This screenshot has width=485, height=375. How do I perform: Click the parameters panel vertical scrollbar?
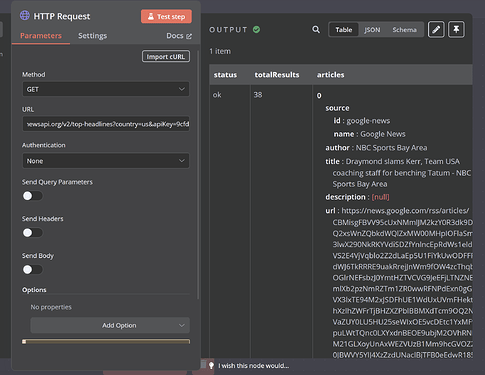(198, 175)
